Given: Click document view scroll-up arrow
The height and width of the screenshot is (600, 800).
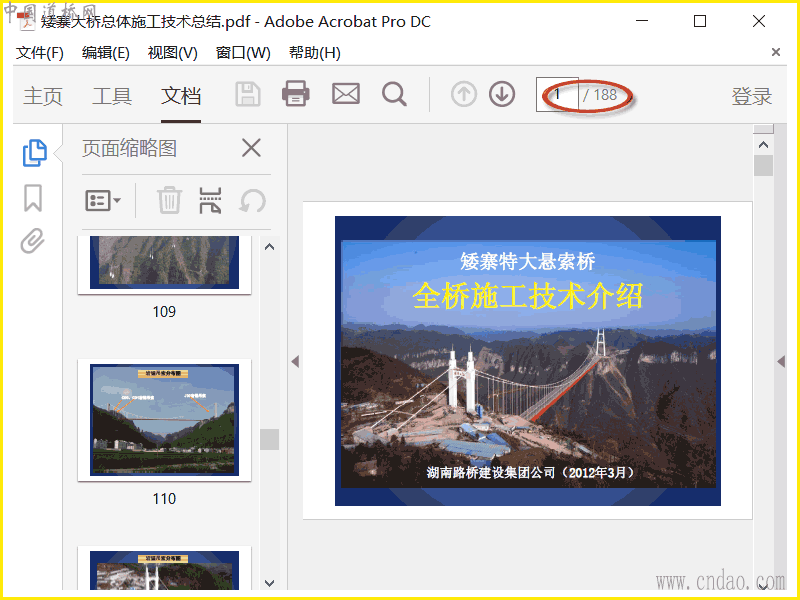Looking at the screenshot, I should pos(763,145).
